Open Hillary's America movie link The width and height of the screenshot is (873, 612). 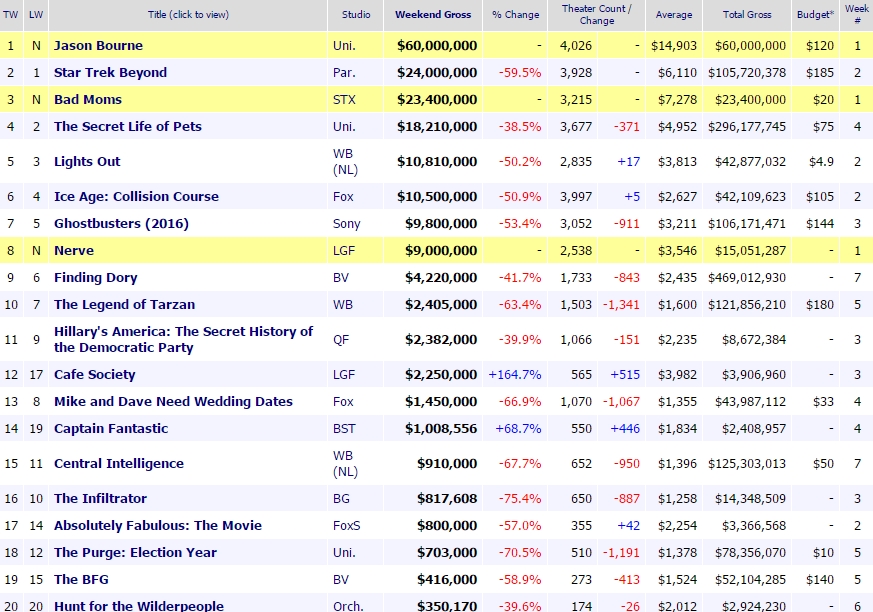(x=184, y=339)
